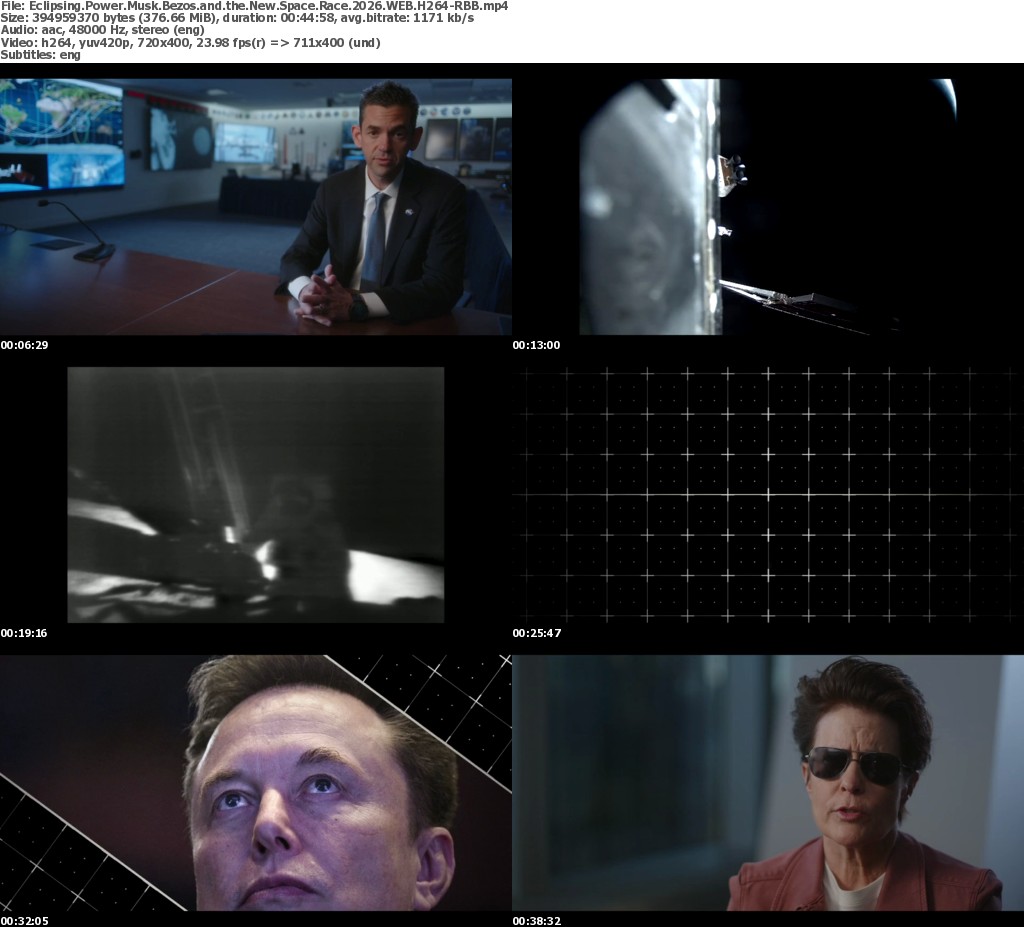1024x927 pixels.
Task: Select the grid pattern frame above 00:25:47
Action: (768, 495)
